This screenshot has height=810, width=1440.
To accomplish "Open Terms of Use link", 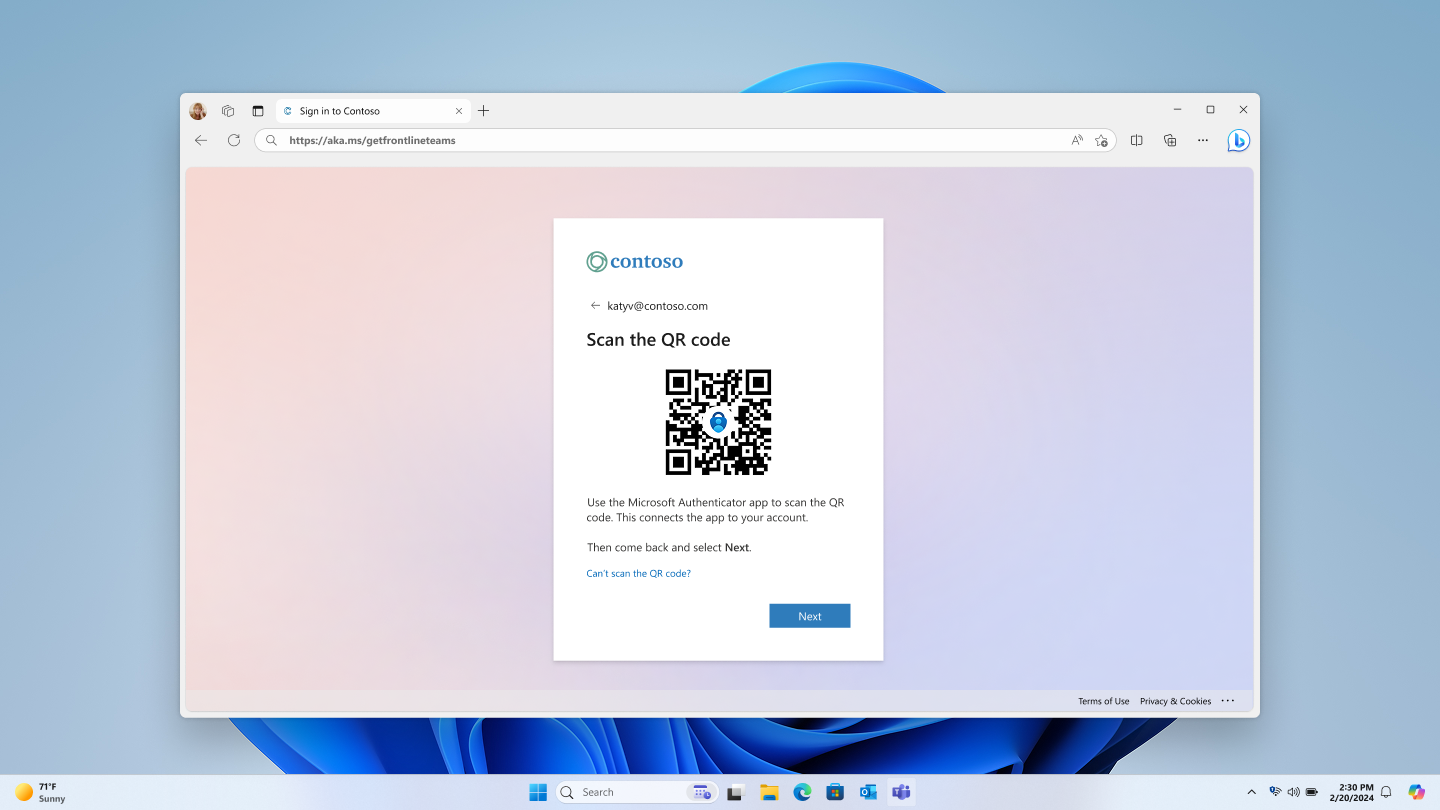I will click(1104, 701).
